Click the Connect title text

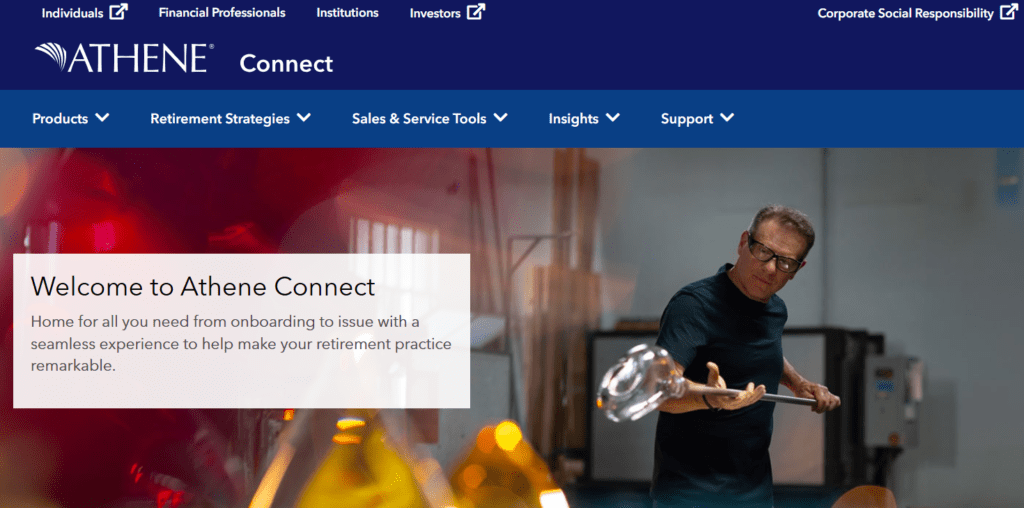(286, 63)
